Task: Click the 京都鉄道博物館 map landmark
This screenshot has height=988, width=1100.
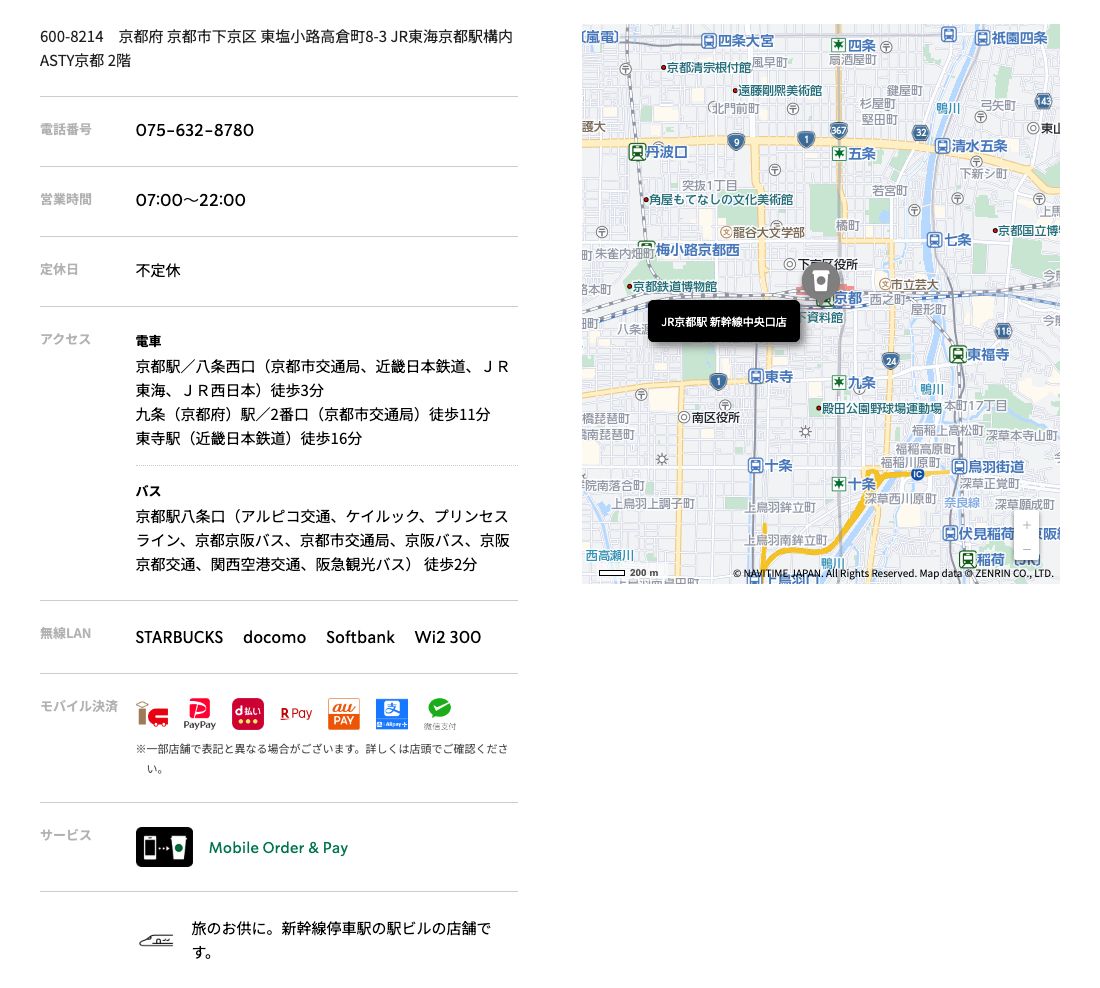Action: click(x=671, y=286)
